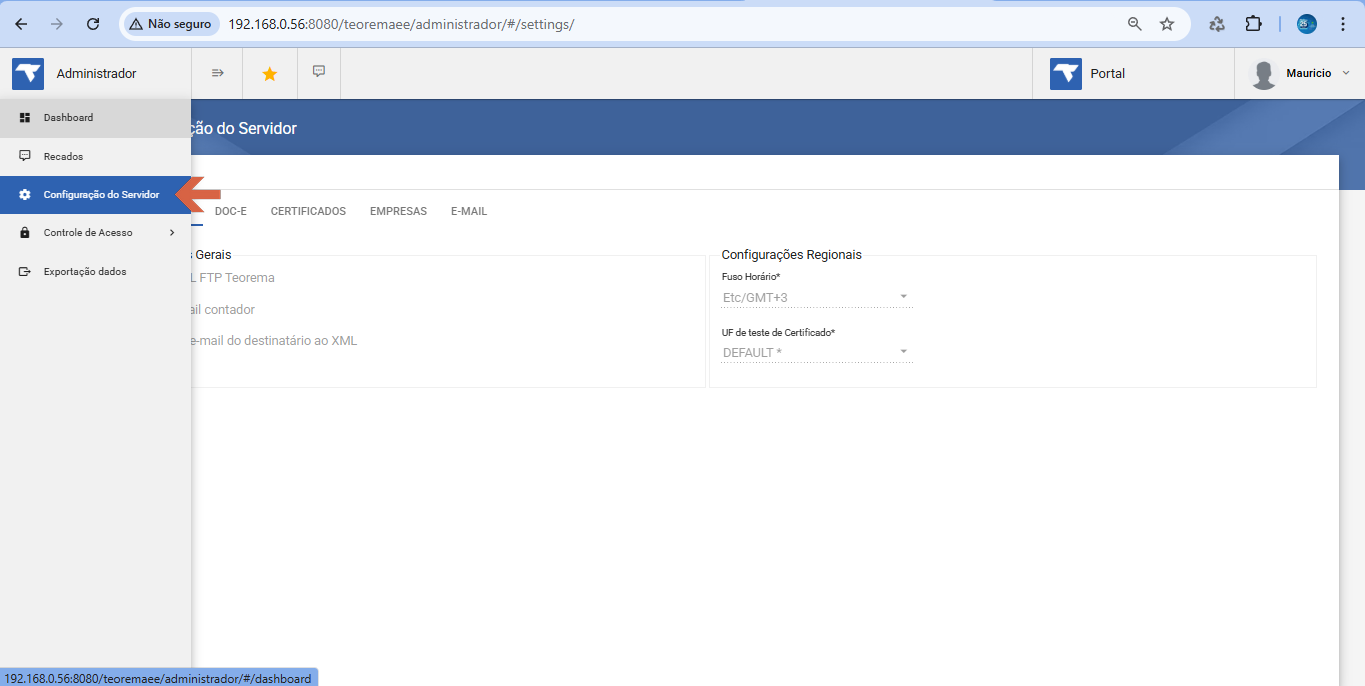Go back using browser back arrow

point(21,24)
